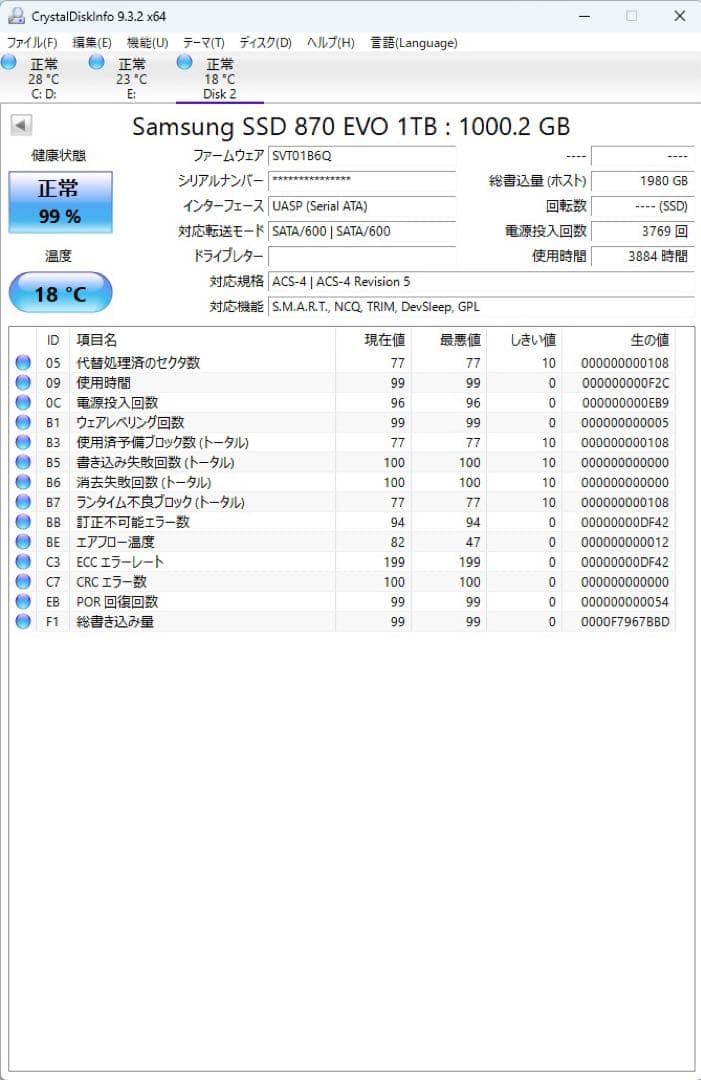The height and width of the screenshot is (1080, 701).
Task: Open the 機能(U) menu
Action: (147, 43)
